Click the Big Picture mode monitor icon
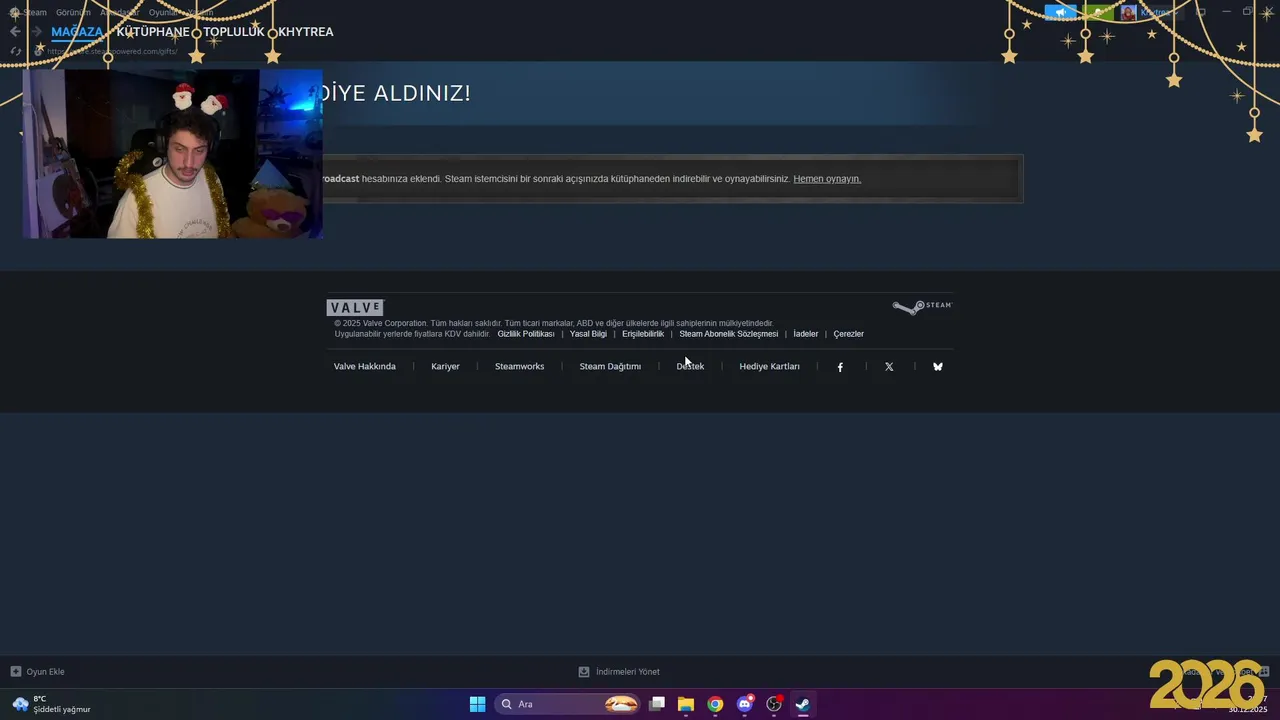1280x720 pixels. [1202, 12]
